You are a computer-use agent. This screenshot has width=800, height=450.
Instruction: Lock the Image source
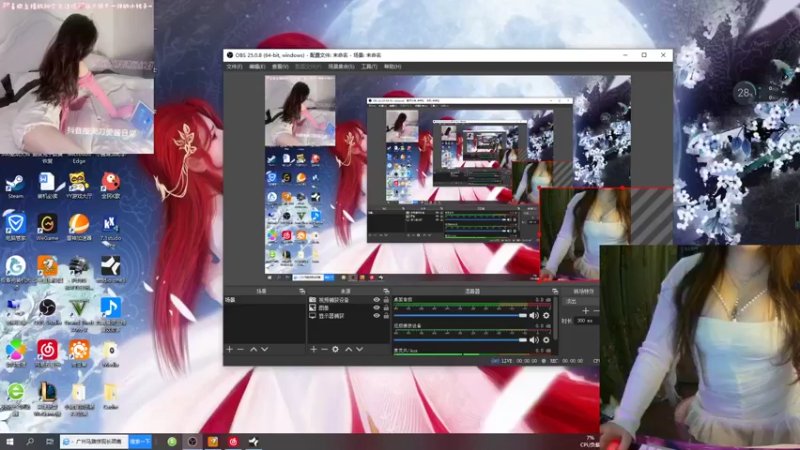coord(386,308)
